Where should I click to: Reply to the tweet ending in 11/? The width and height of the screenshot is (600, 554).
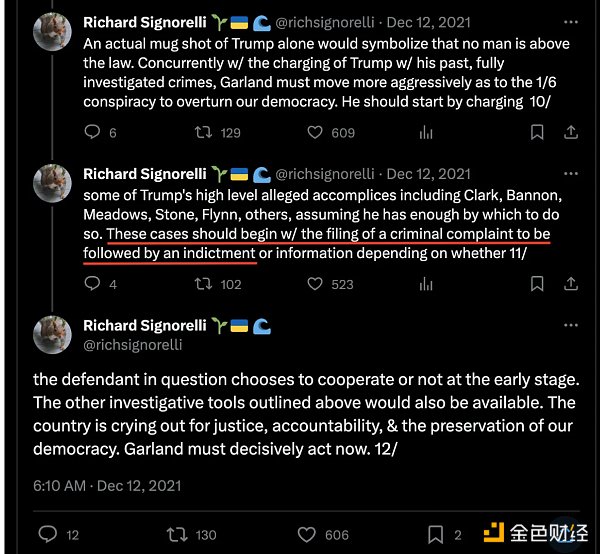tap(92, 284)
